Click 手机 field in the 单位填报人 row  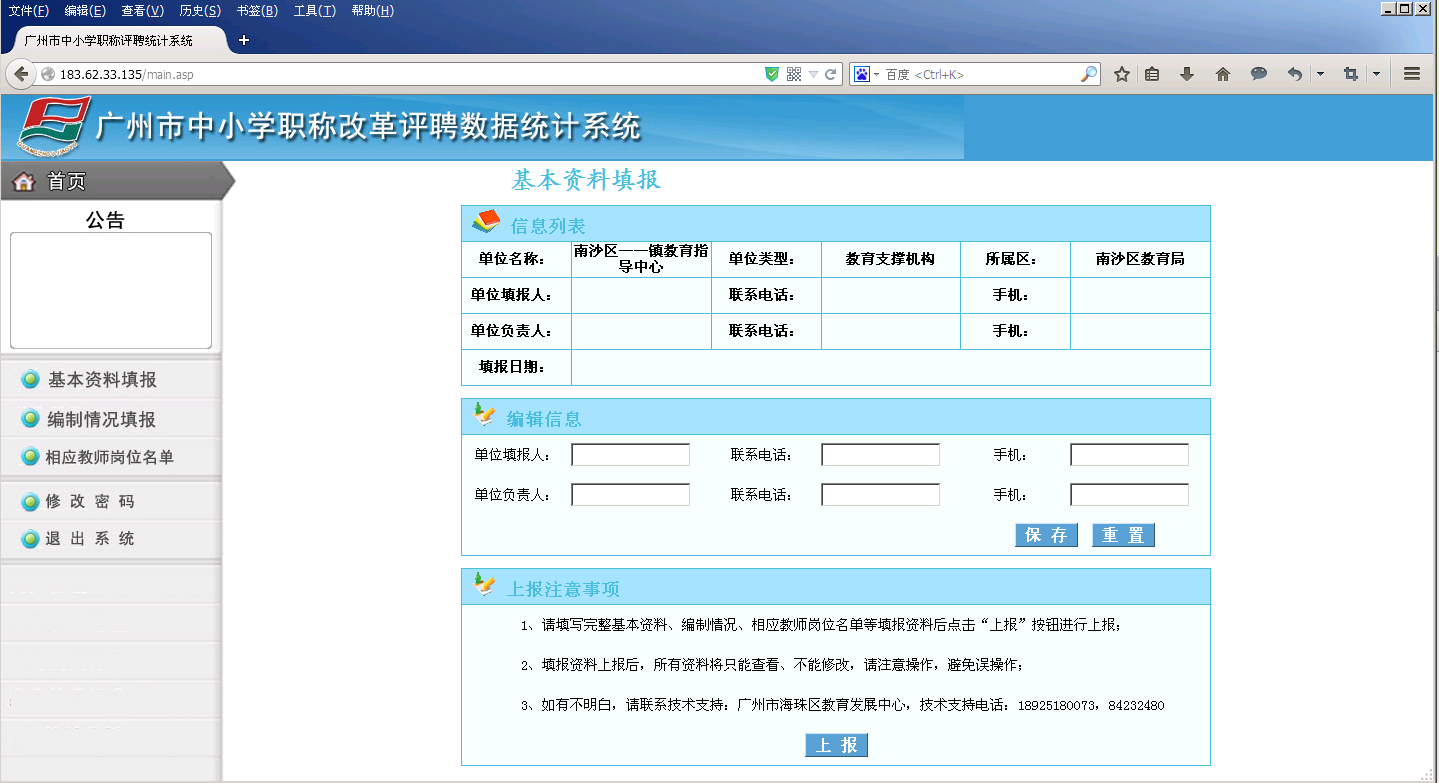1130,455
